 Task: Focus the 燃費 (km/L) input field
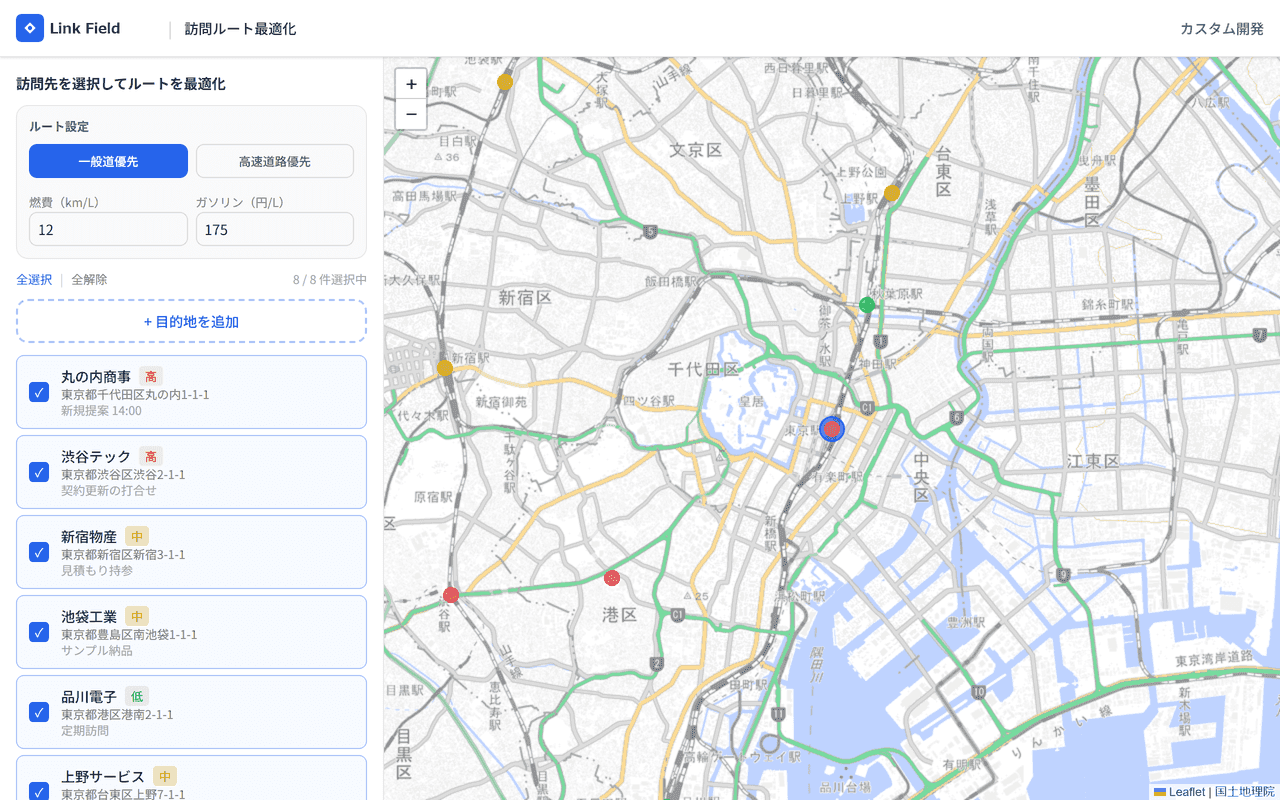[108, 229]
